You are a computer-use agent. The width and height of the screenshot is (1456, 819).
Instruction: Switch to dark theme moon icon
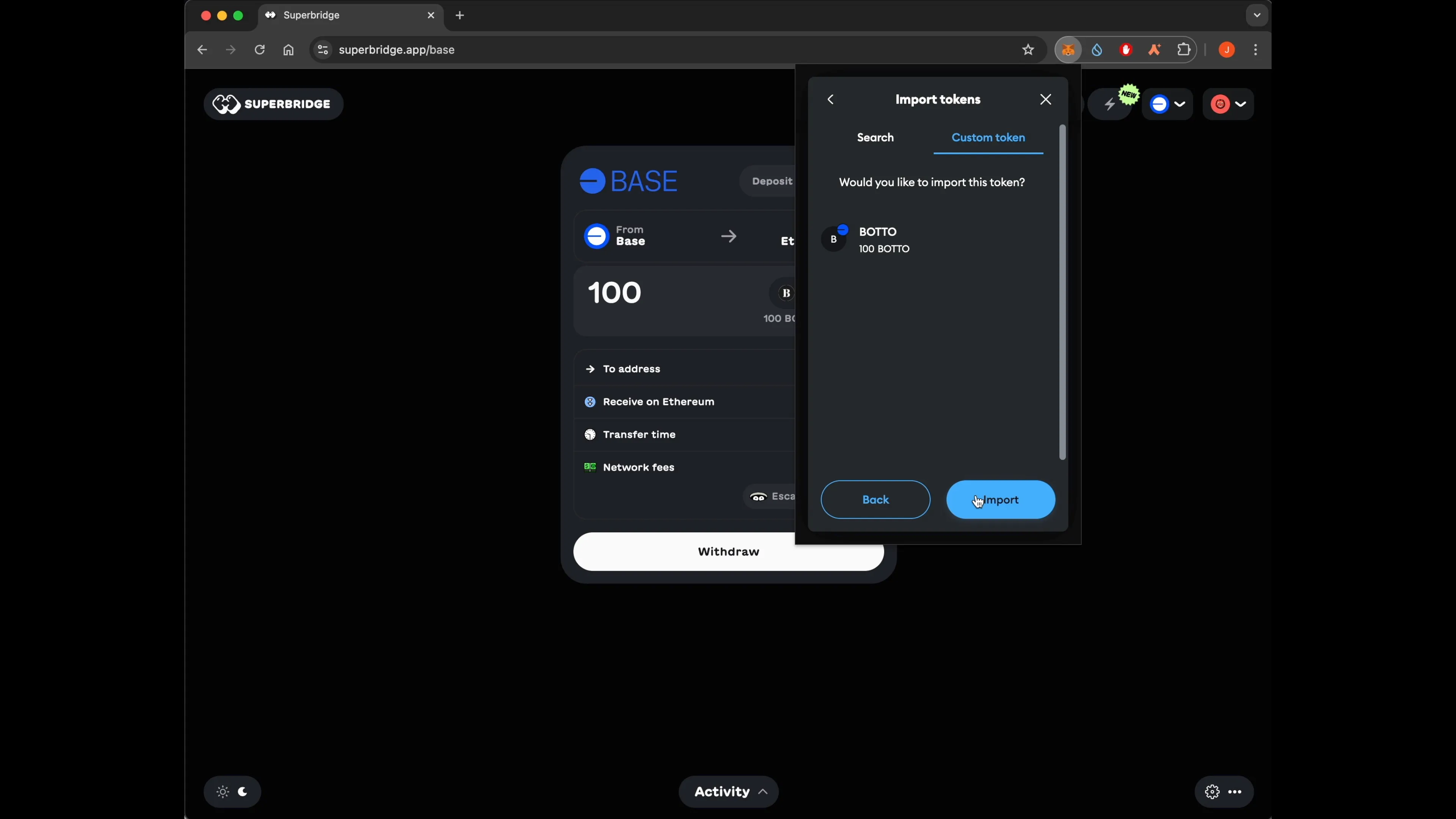pos(243,792)
